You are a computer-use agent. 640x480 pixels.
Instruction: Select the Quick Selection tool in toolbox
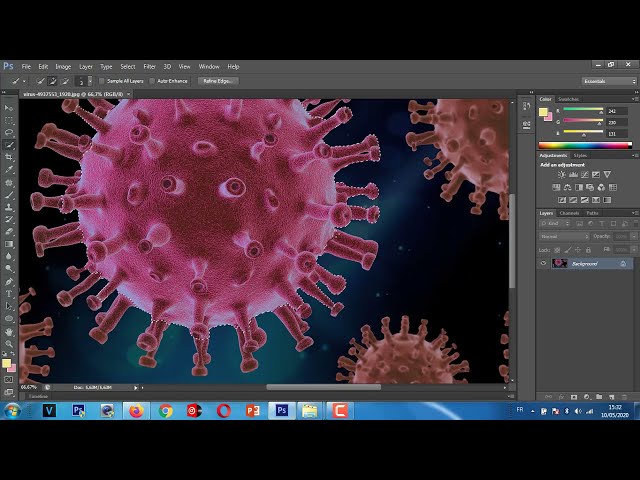(x=9, y=144)
